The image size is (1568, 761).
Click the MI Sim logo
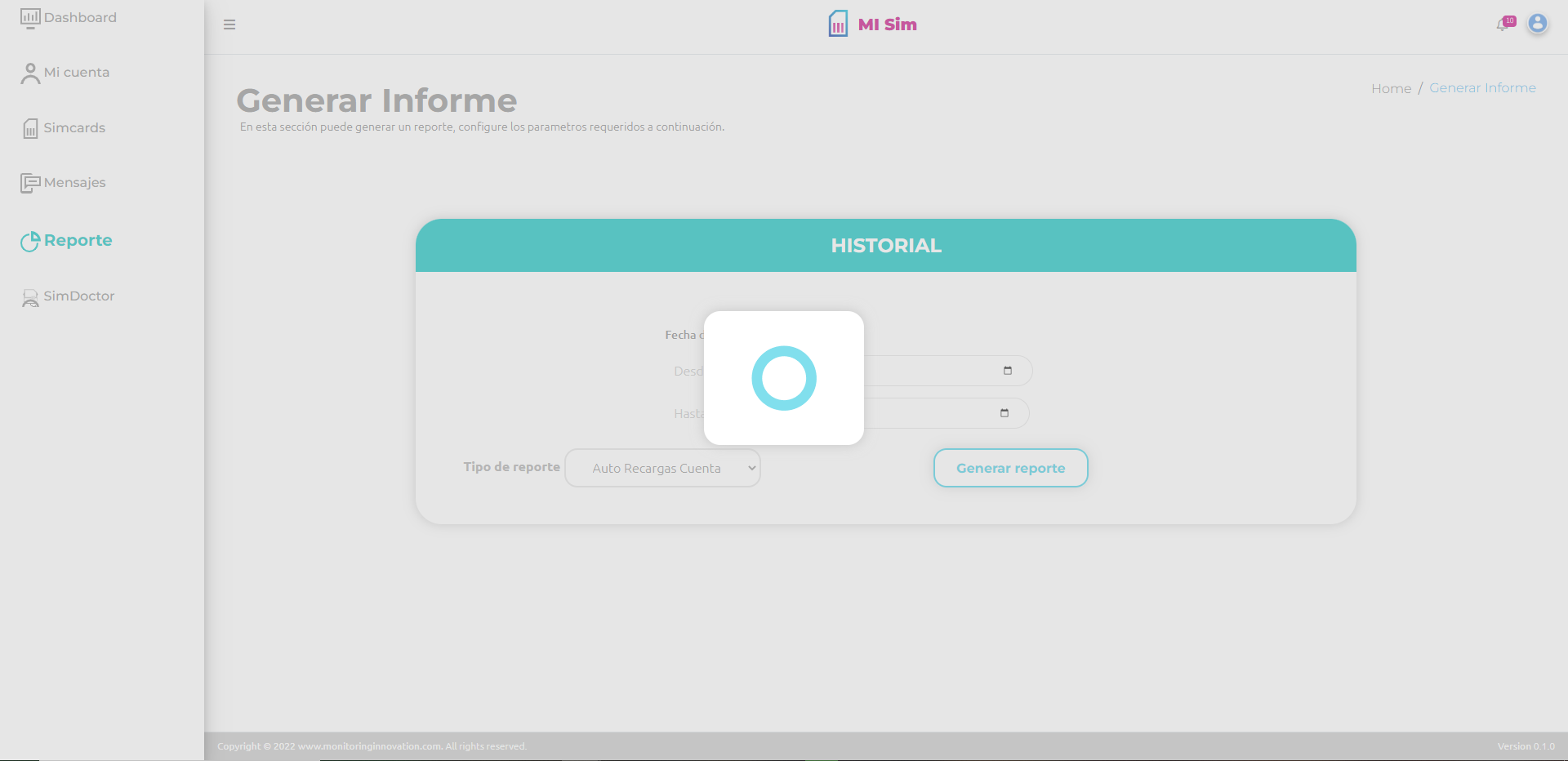point(873,24)
